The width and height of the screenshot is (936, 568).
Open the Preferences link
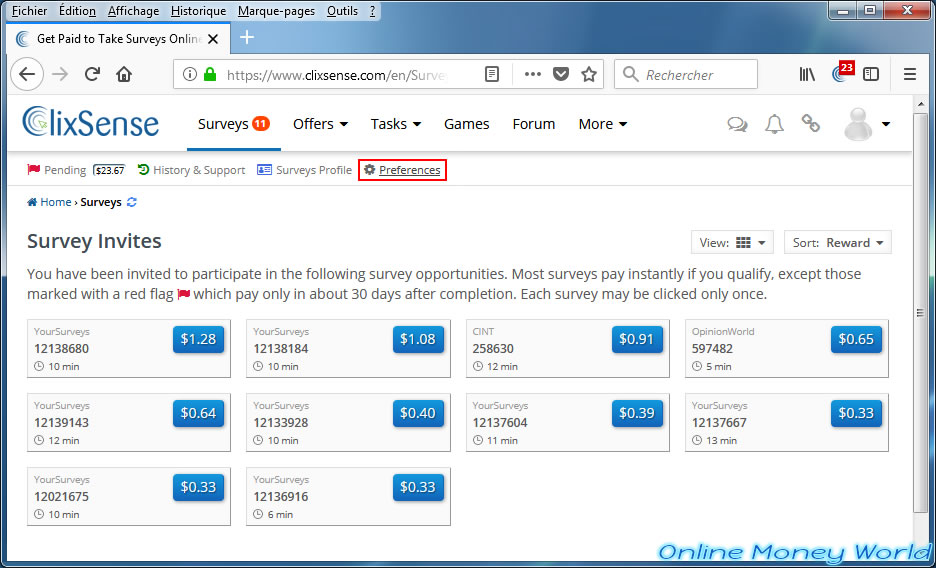pyautogui.click(x=402, y=170)
